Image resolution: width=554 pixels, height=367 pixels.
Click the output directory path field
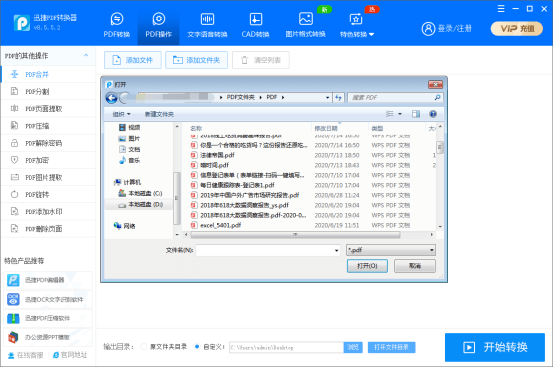tap(286, 348)
